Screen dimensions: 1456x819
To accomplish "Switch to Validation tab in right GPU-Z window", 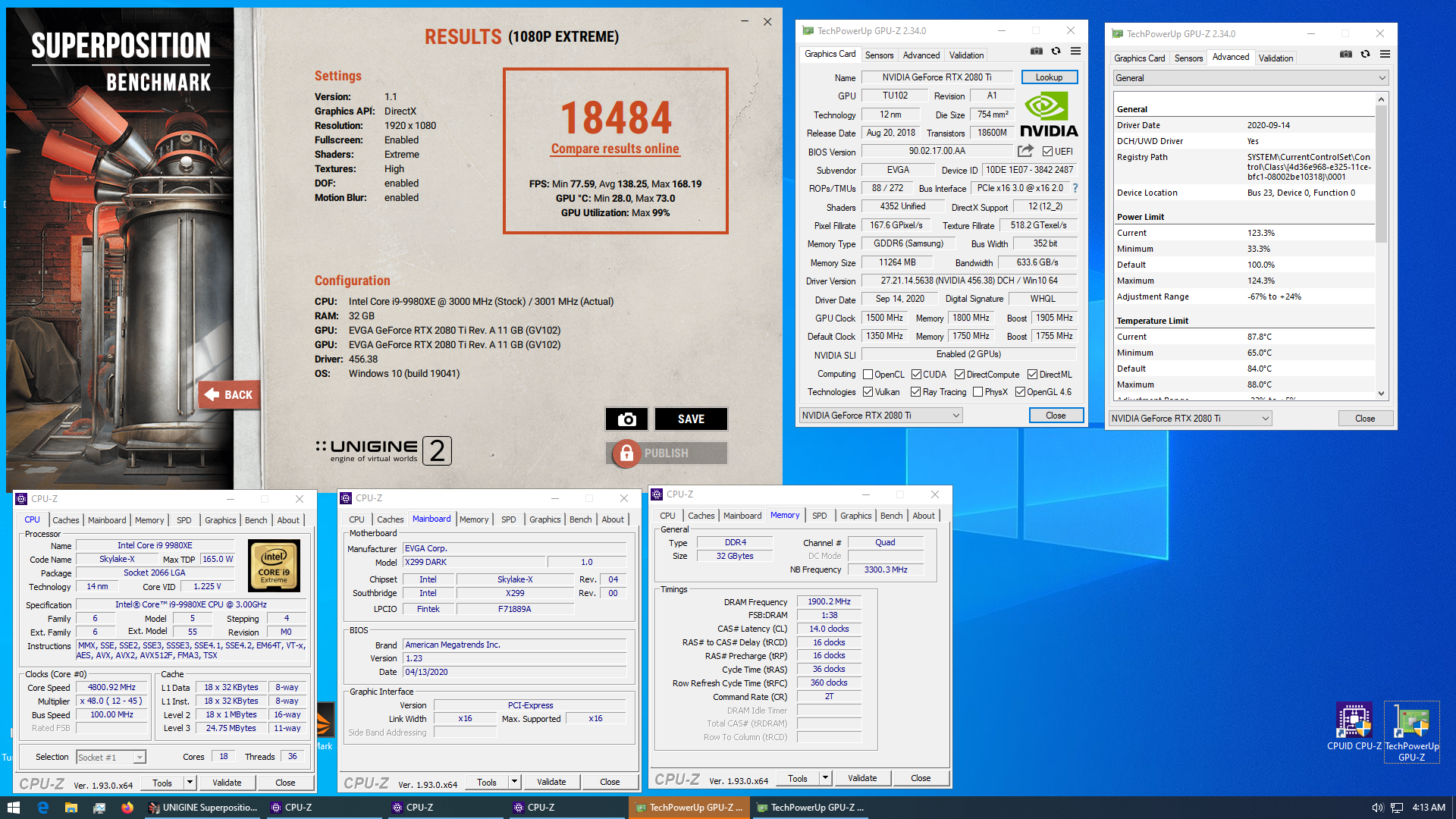I will click(x=1276, y=58).
